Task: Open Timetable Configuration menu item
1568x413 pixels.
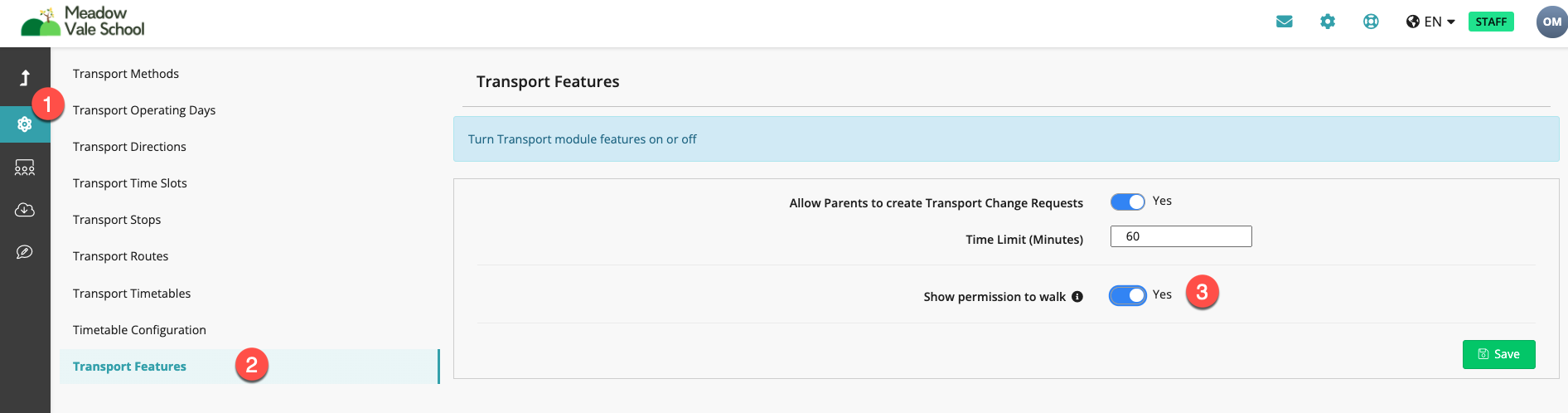Action: pyautogui.click(x=139, y=330)
